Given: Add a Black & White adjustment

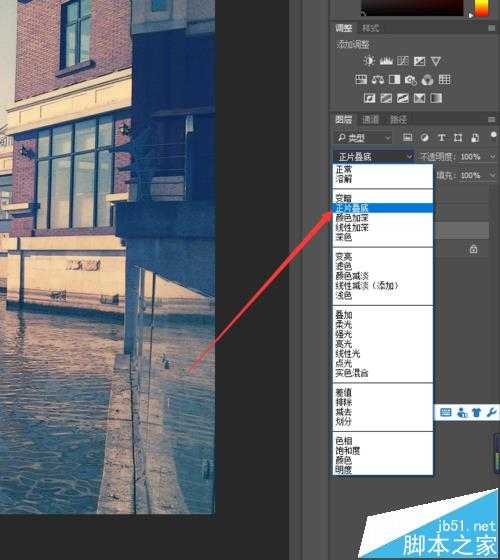Looking at the screenshot, I should pos(394,80).
